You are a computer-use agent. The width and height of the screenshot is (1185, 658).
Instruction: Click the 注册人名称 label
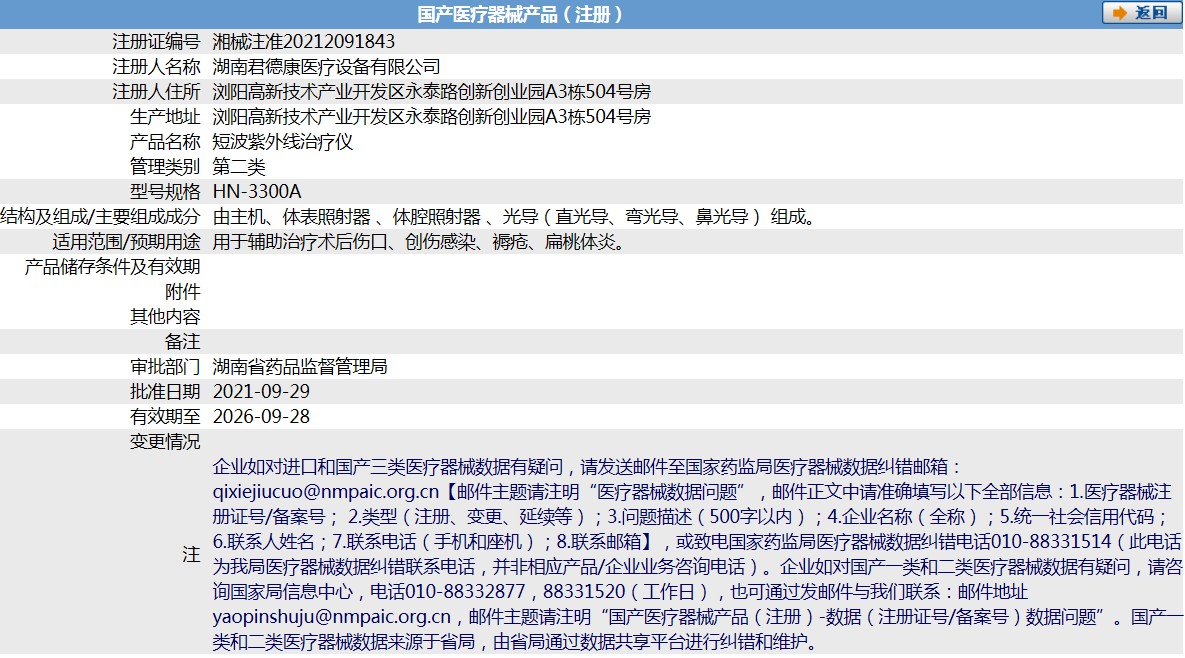tap(156, 66)
